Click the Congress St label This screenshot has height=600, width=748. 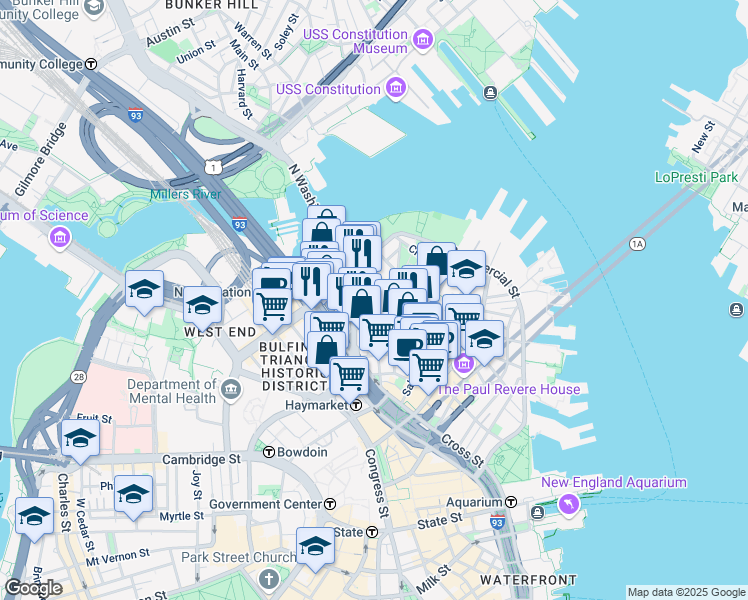377,483
